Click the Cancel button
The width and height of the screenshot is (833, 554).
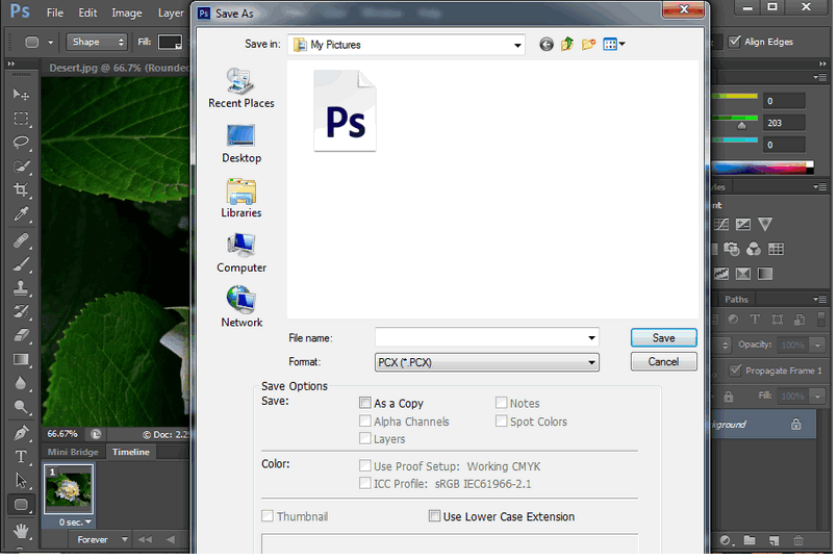(x=664, y=362)
